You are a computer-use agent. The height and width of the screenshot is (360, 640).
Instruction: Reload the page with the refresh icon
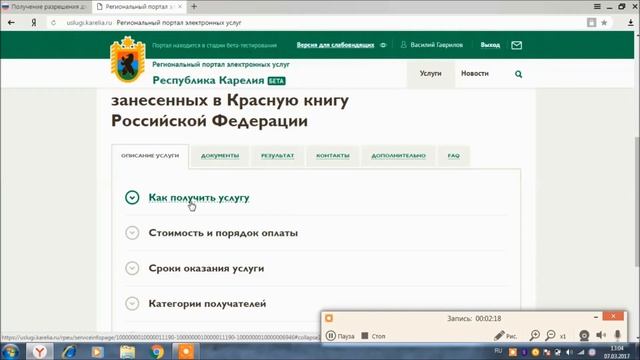(x=53, y=23)
